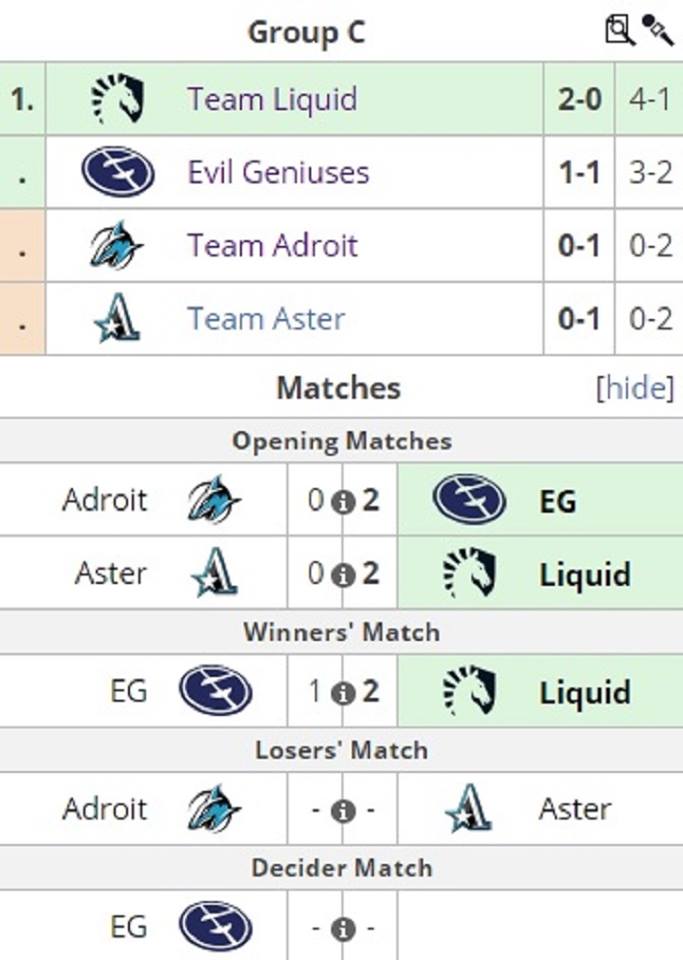
Task: Open info for Aster vs Liquid opening match
Action: coord(343,575)
